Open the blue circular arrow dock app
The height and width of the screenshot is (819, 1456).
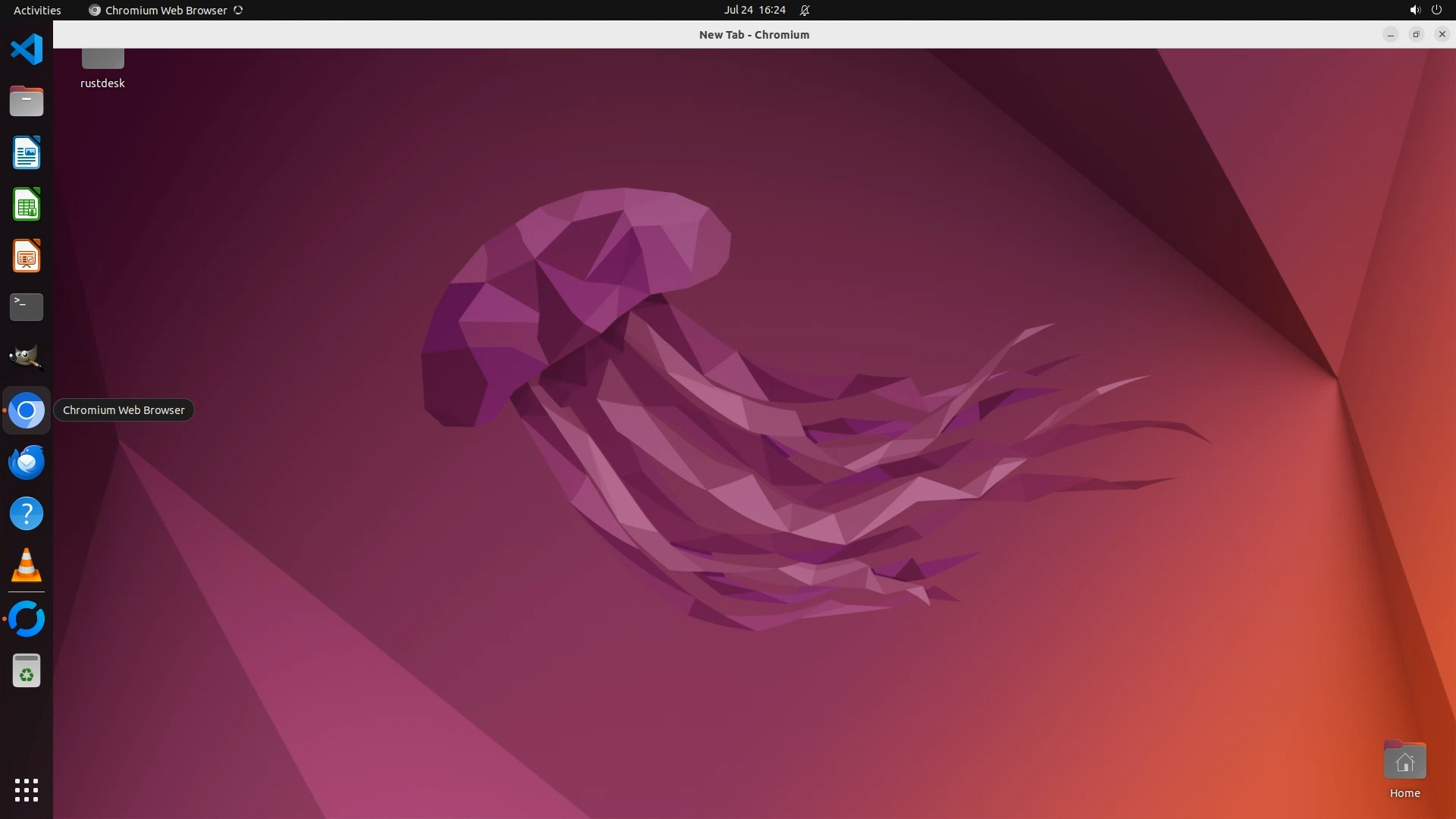[27, 619]
